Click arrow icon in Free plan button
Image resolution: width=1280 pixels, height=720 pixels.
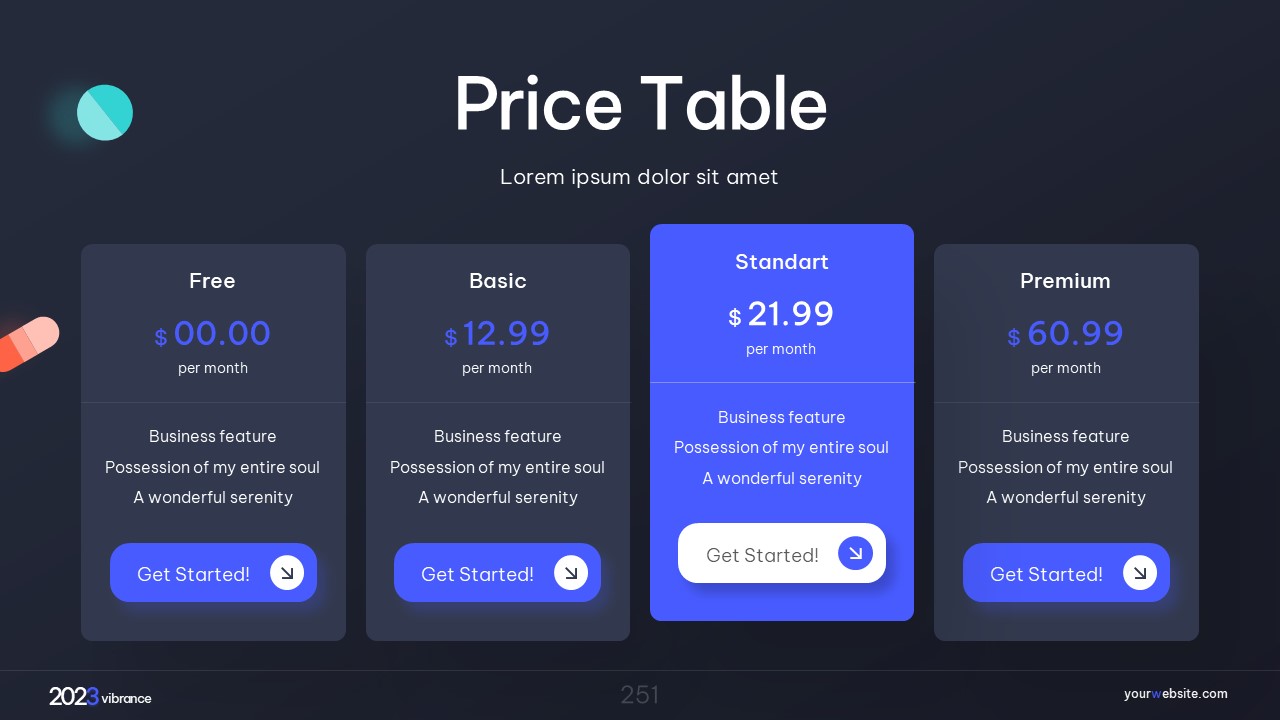(x=287, y=573)
